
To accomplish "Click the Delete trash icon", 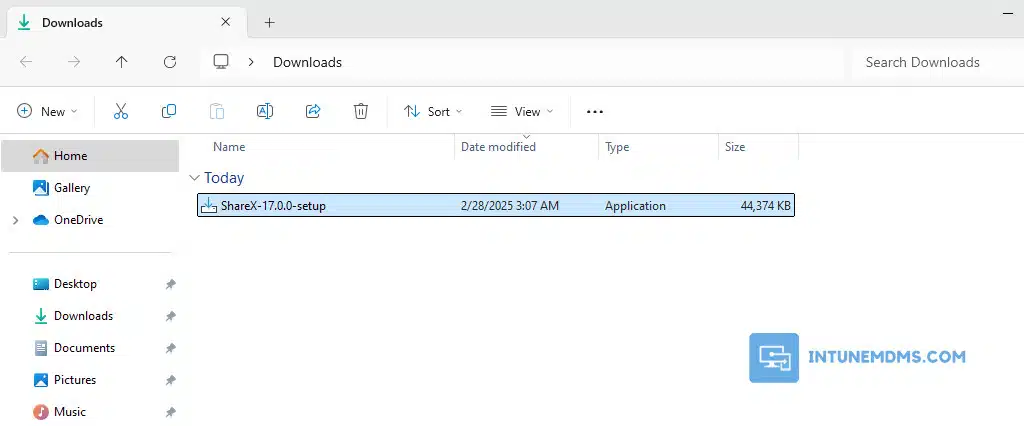I will tap(361, 111).
